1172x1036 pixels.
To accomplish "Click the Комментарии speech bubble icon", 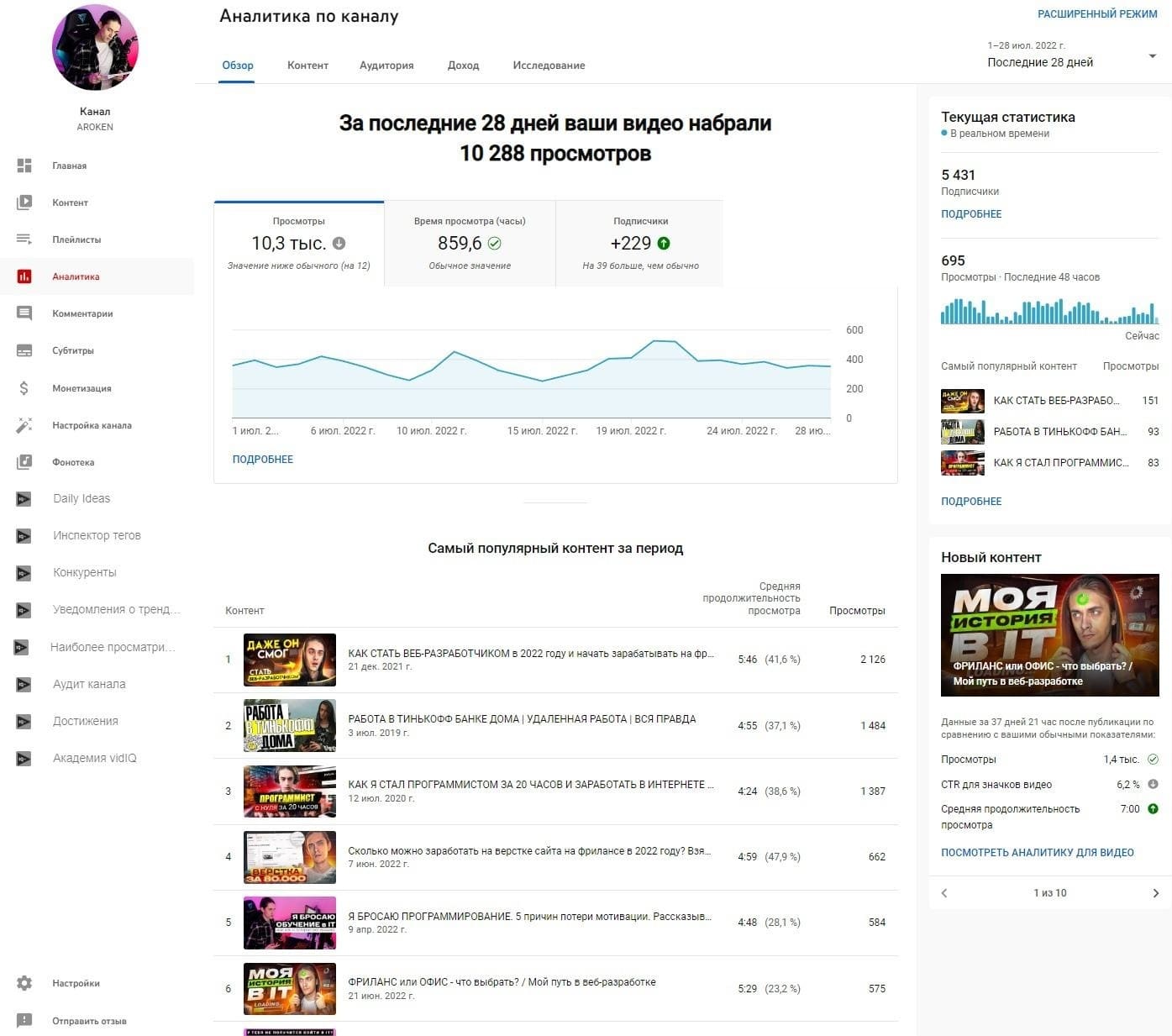I will pyautogui.click(x=24, y=313).
